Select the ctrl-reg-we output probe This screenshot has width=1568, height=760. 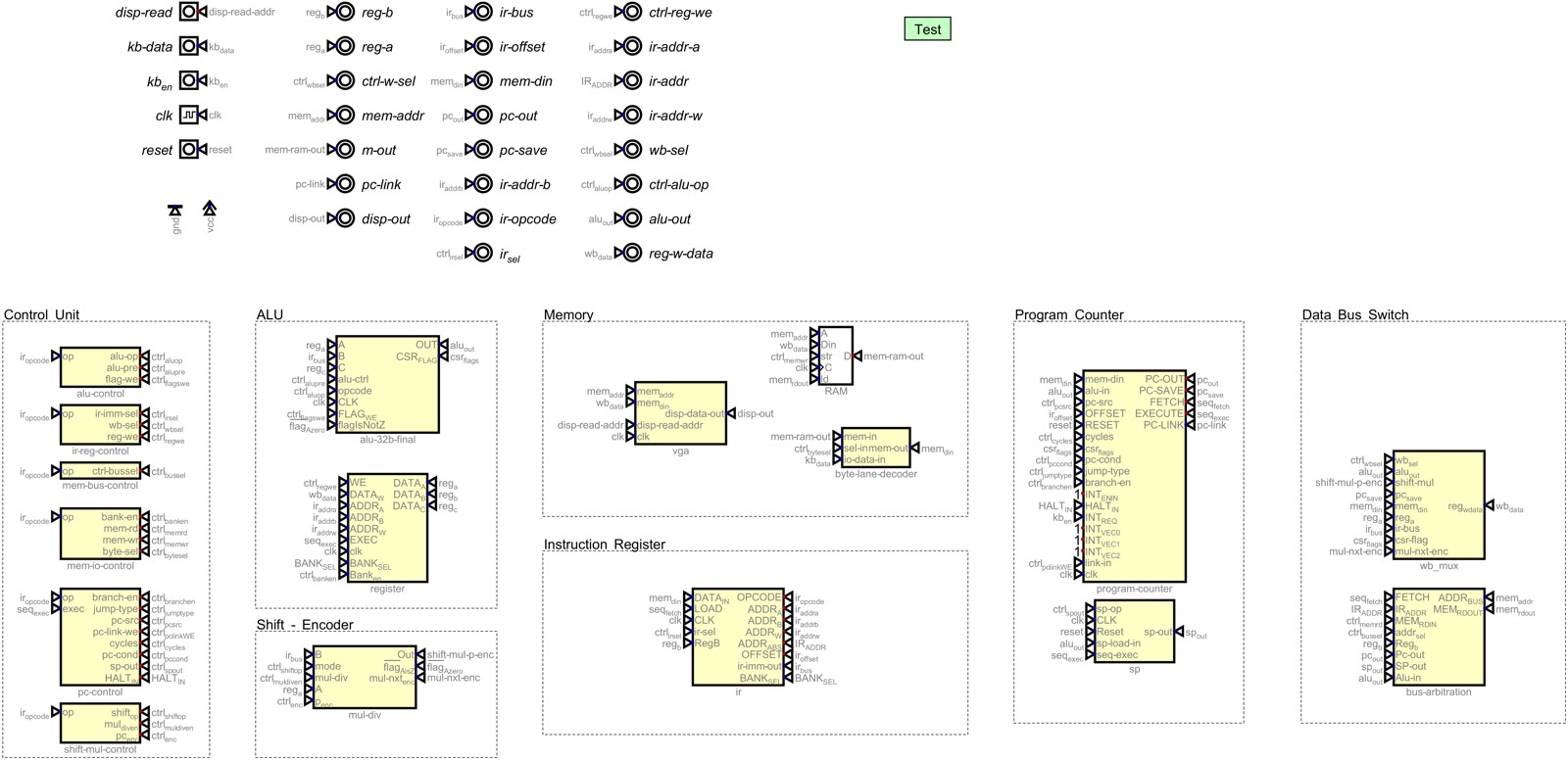click(x=633, y=13)
